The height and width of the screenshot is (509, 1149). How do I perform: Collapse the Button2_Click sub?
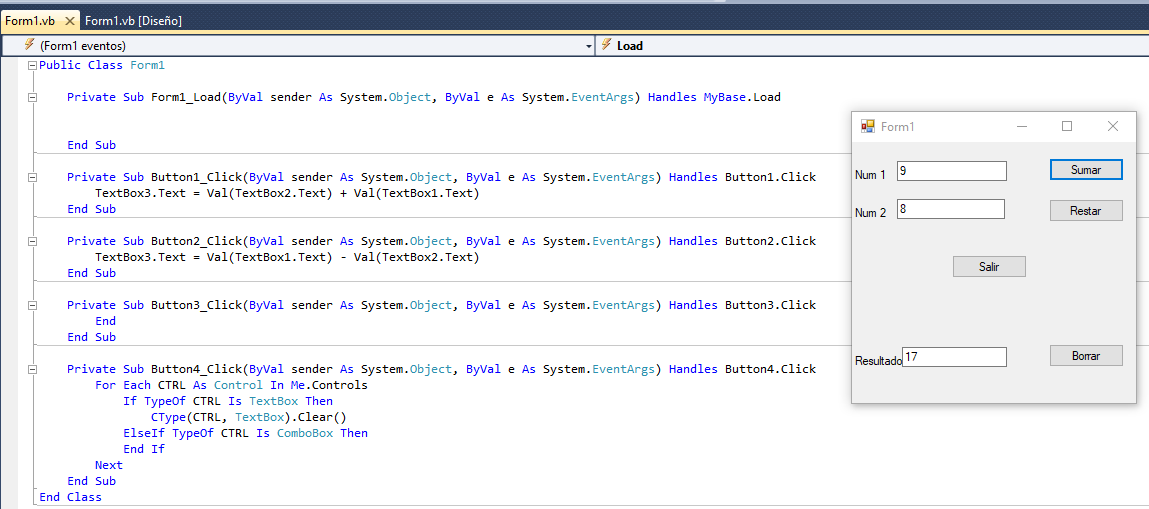pos(31,242)
